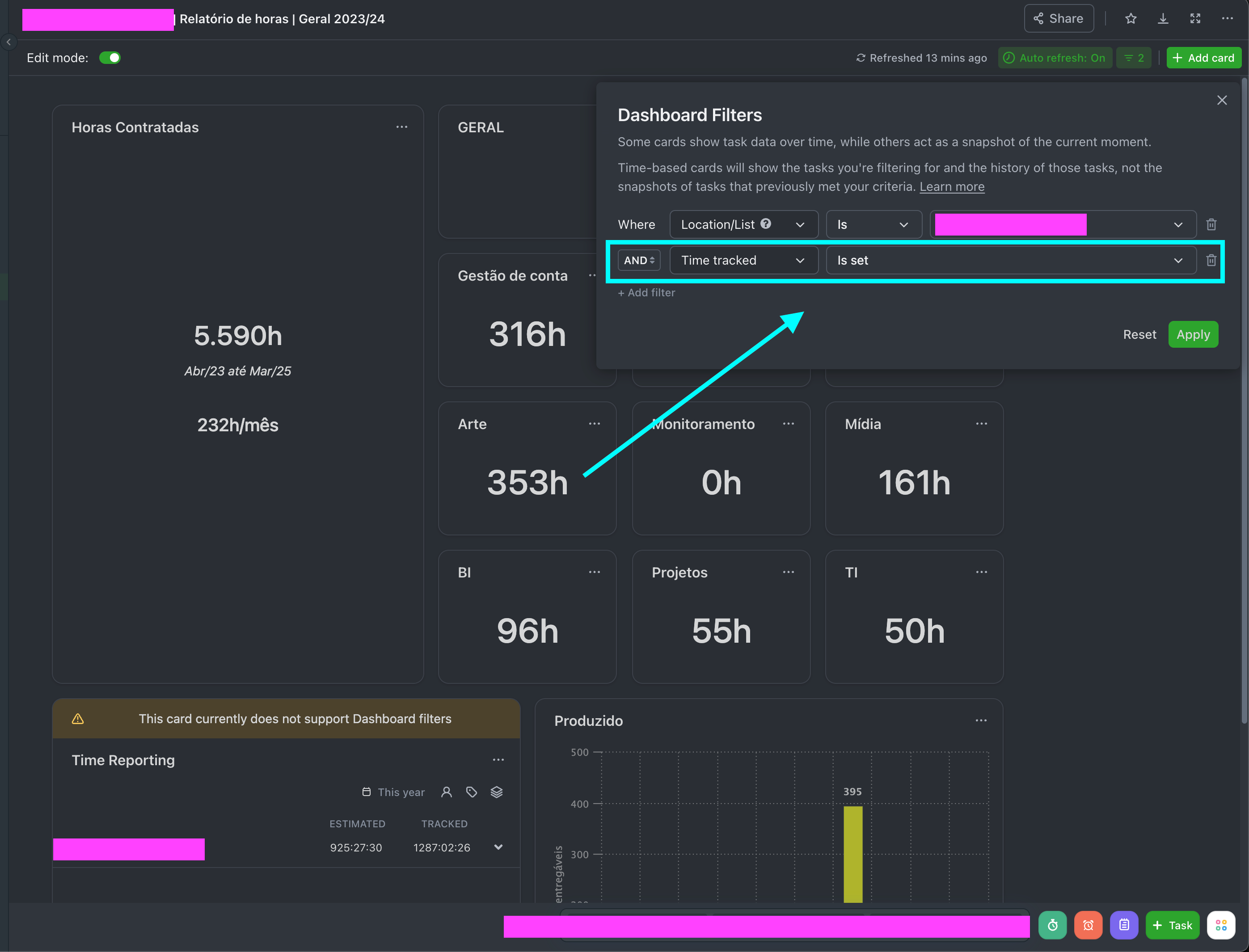1249x952 pixels.
Task: Open the dashboard more options ellipsis
Action: click(x=1228, y=19)
